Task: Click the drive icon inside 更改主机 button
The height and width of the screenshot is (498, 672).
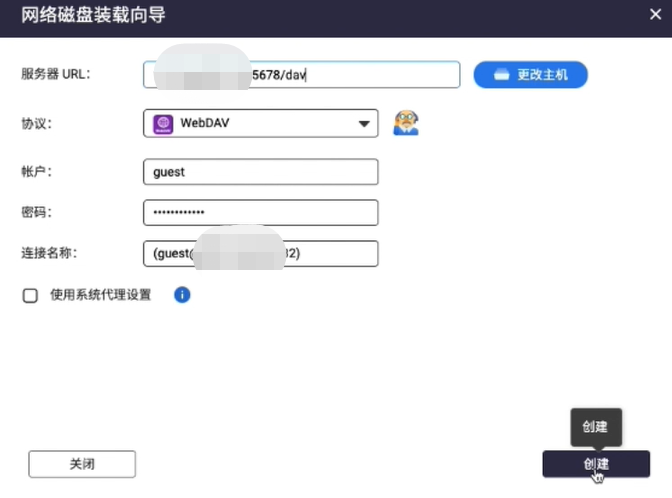Action: (x=502, y=75)
